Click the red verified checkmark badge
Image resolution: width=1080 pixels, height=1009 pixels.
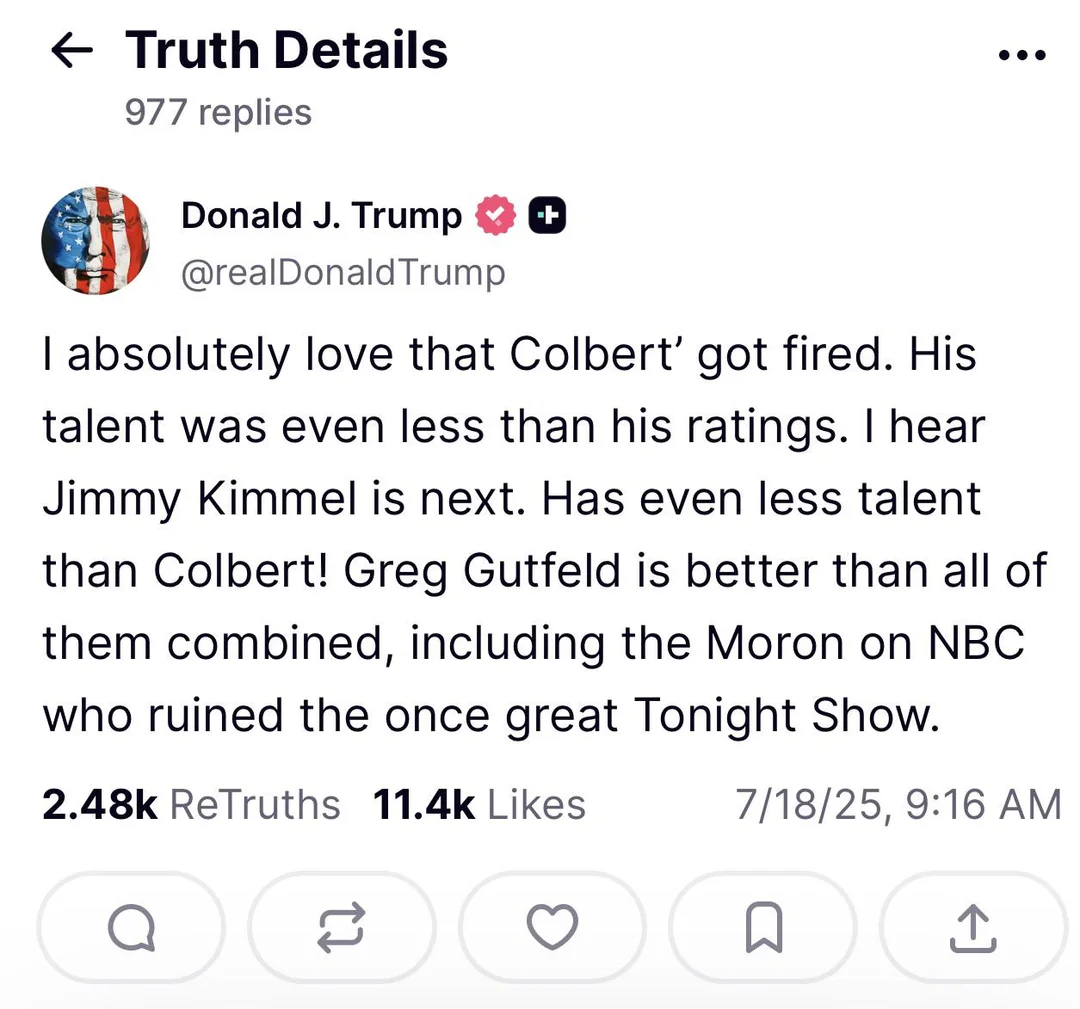[x=495, y=216]
